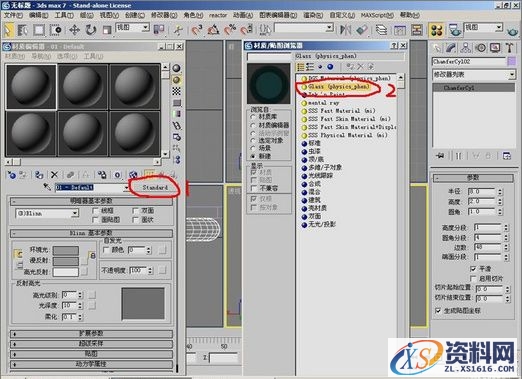Image resolution: width=522 pixels, height=379 pixels.
Task: Click the Quick Render teapot icon
Action: [x=513, y=32]
